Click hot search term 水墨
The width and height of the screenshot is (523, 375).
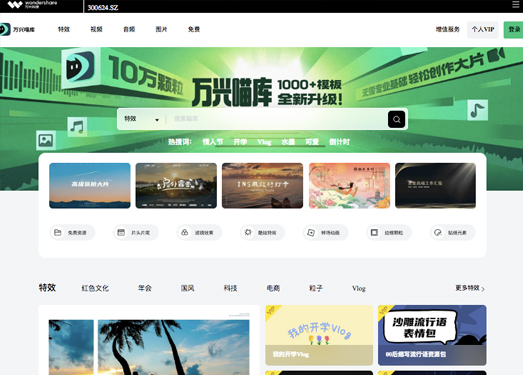point(288,142)
